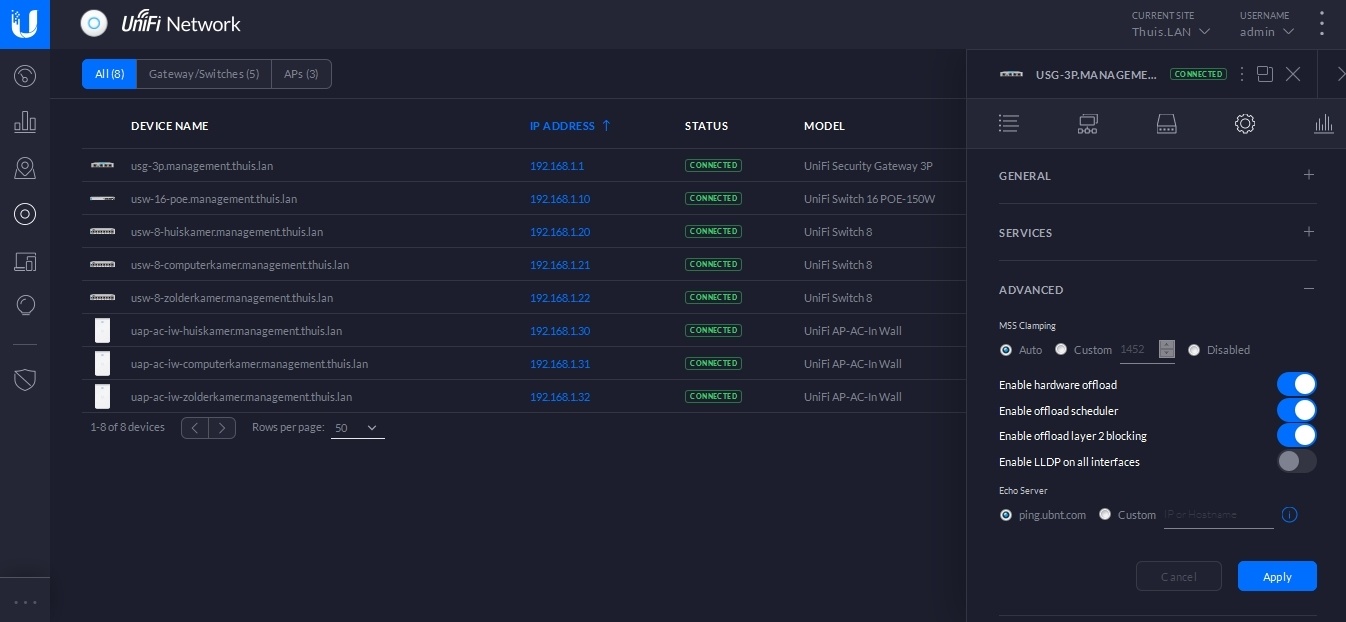This screenshot has height=622, width=1346.
Task: Open the Rows per page dropdown
Action: pos(357,428)
